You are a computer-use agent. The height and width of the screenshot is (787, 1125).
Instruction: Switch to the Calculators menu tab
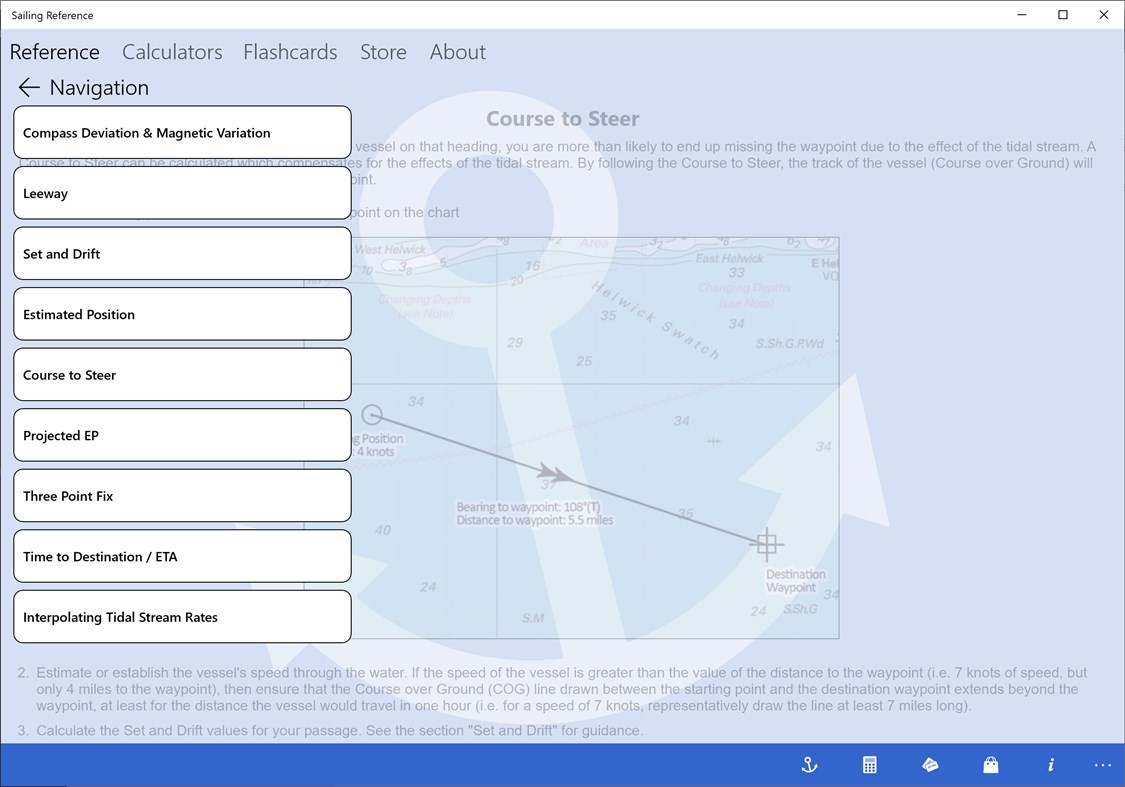(171, 51)
